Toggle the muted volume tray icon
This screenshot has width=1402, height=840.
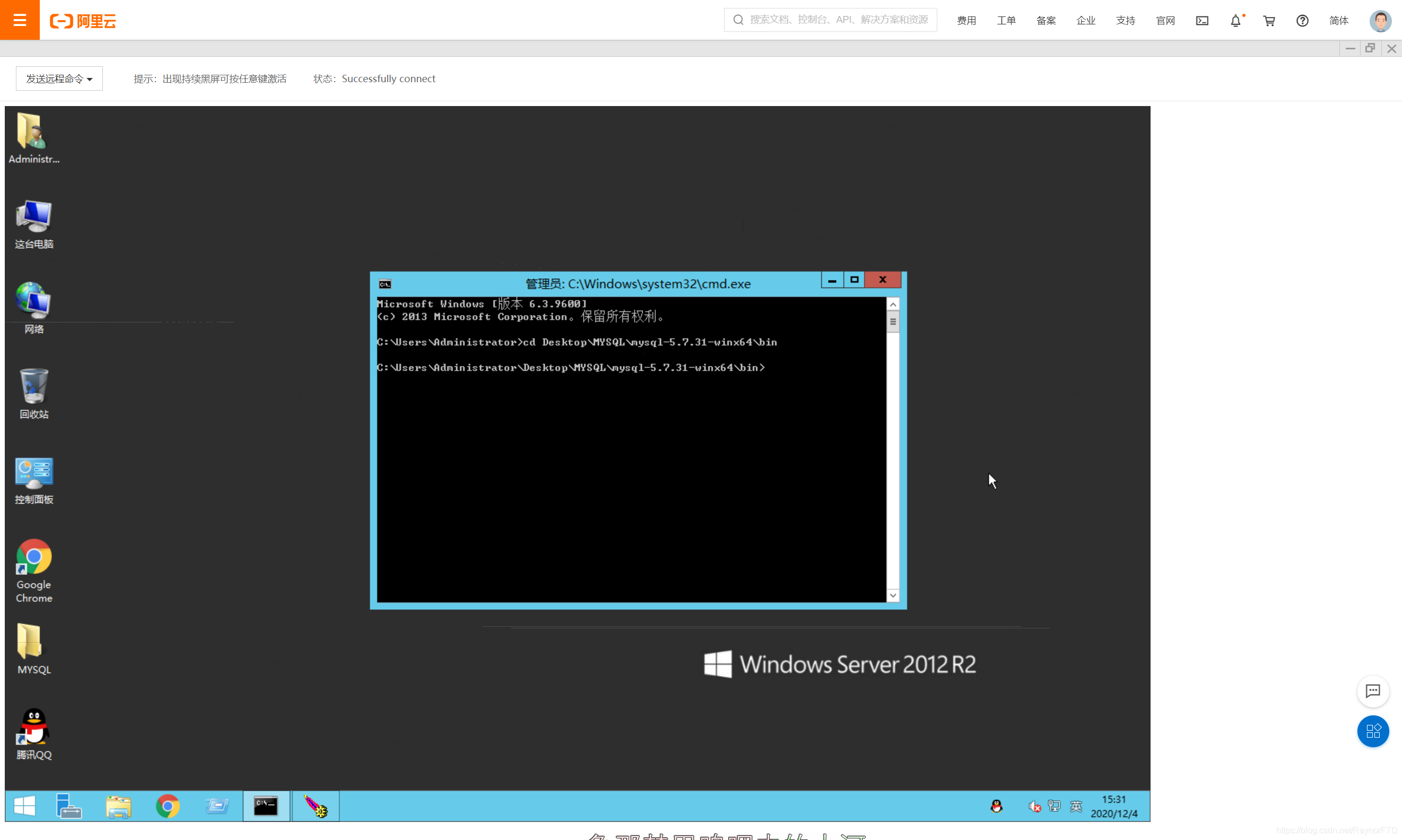point(1034,806)
